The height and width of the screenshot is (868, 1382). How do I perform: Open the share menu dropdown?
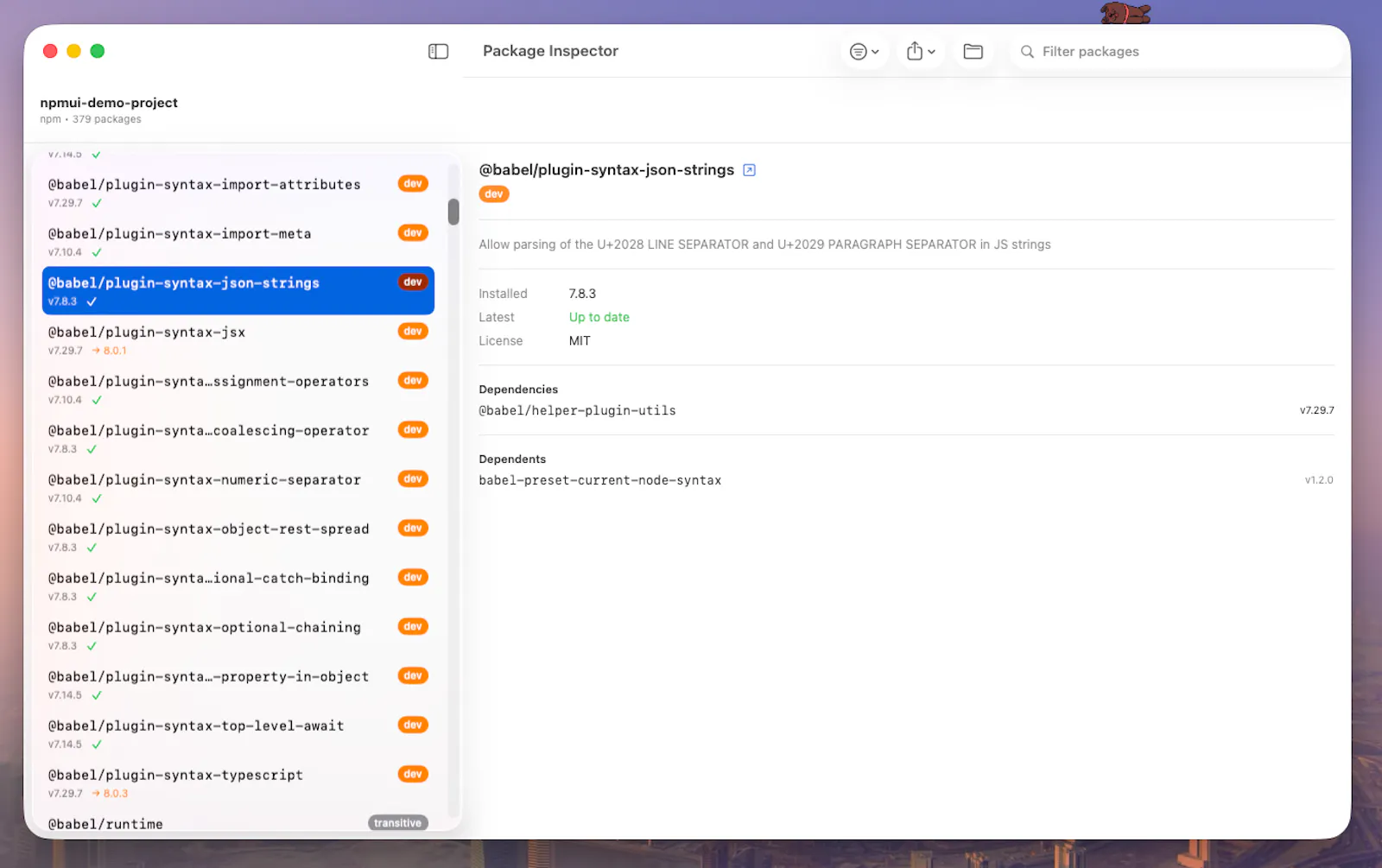click(x=921, y=52)
